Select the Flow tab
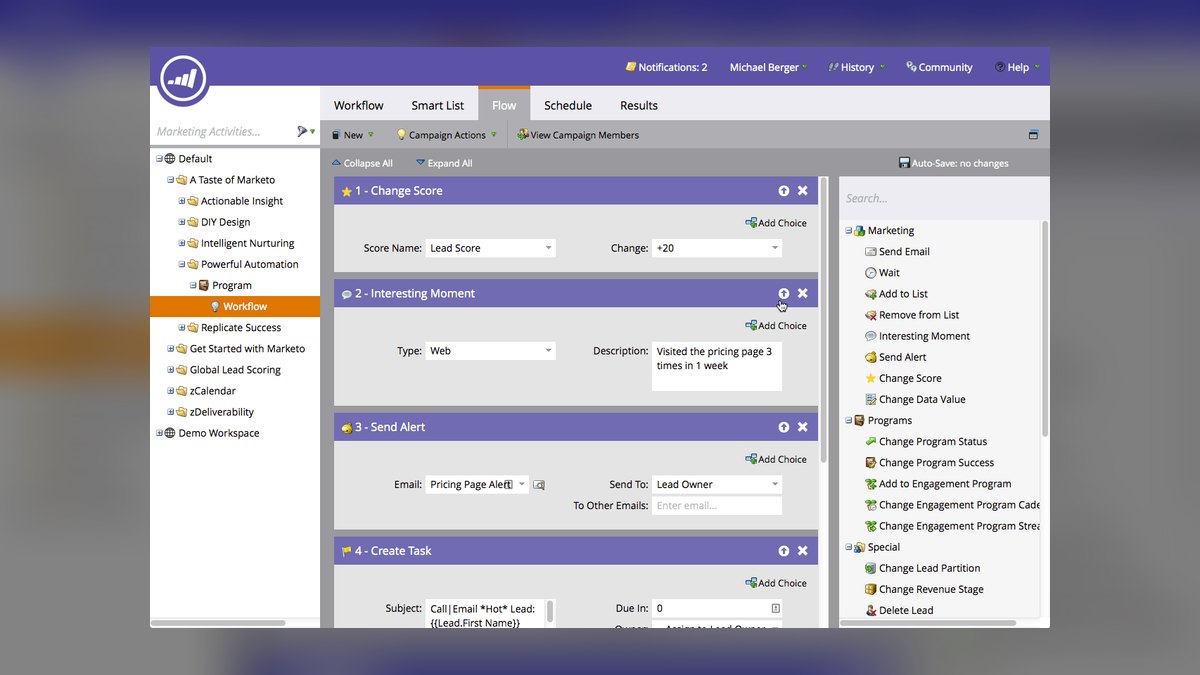1200x675 pixels. tap(504, 105)
